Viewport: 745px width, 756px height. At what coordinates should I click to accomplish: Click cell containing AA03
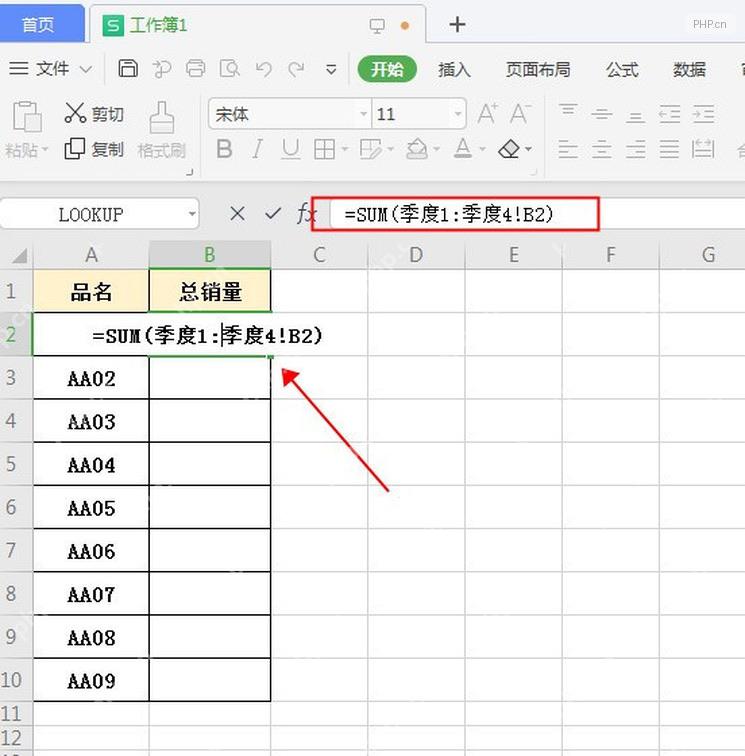tap(91, 421)
